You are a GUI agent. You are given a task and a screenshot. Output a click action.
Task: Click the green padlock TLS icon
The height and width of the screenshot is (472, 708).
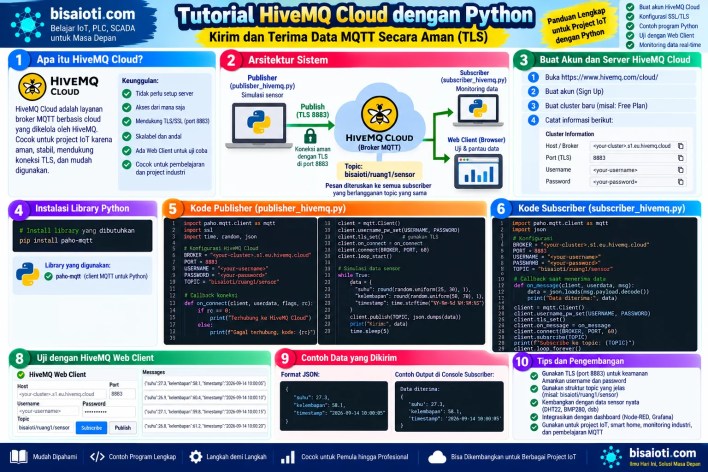(x=310, y=136)
